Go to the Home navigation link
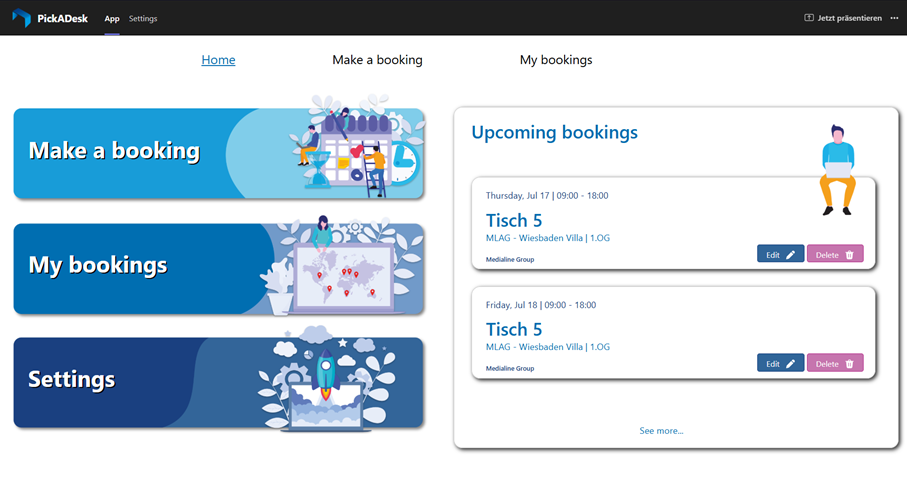907x488 pixels. point(218,60)
